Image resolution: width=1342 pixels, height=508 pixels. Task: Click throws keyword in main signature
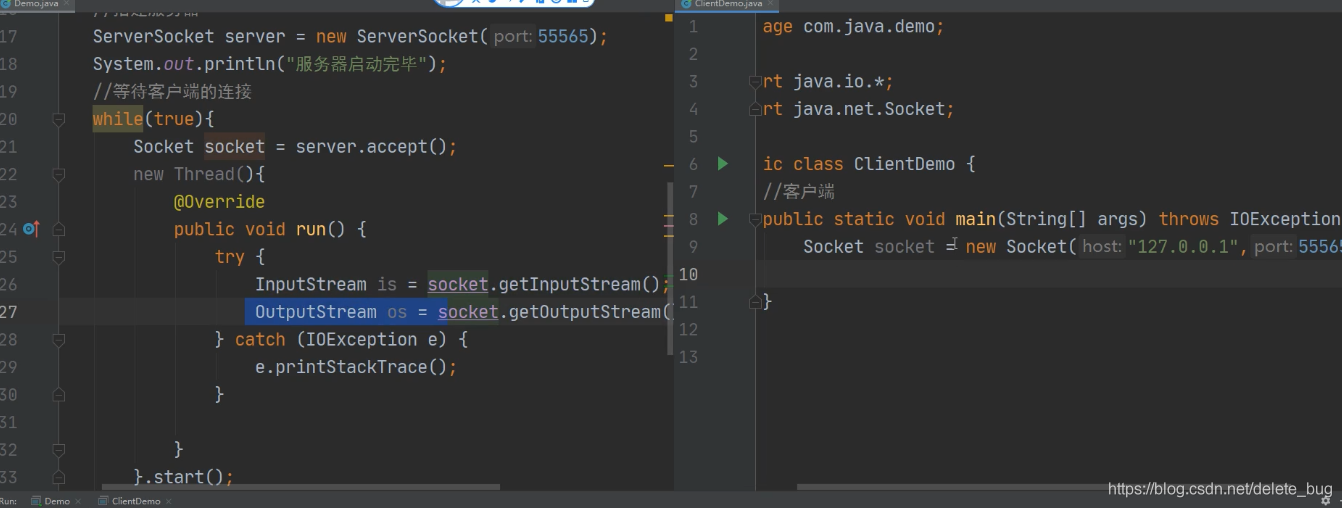coord(1189,219)
